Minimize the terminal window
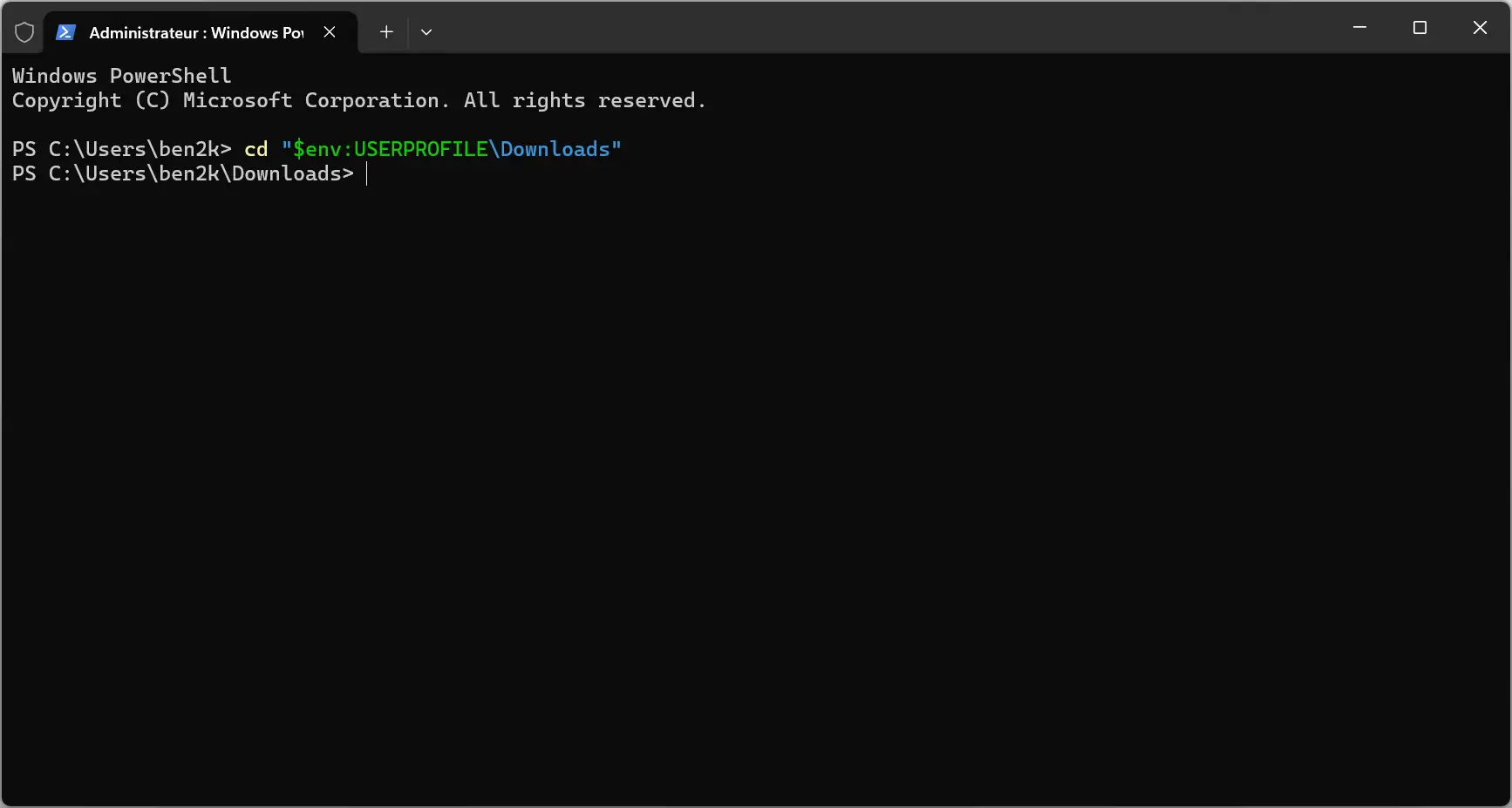This screenshot has height=808, width=1512. pos(1359,28)
